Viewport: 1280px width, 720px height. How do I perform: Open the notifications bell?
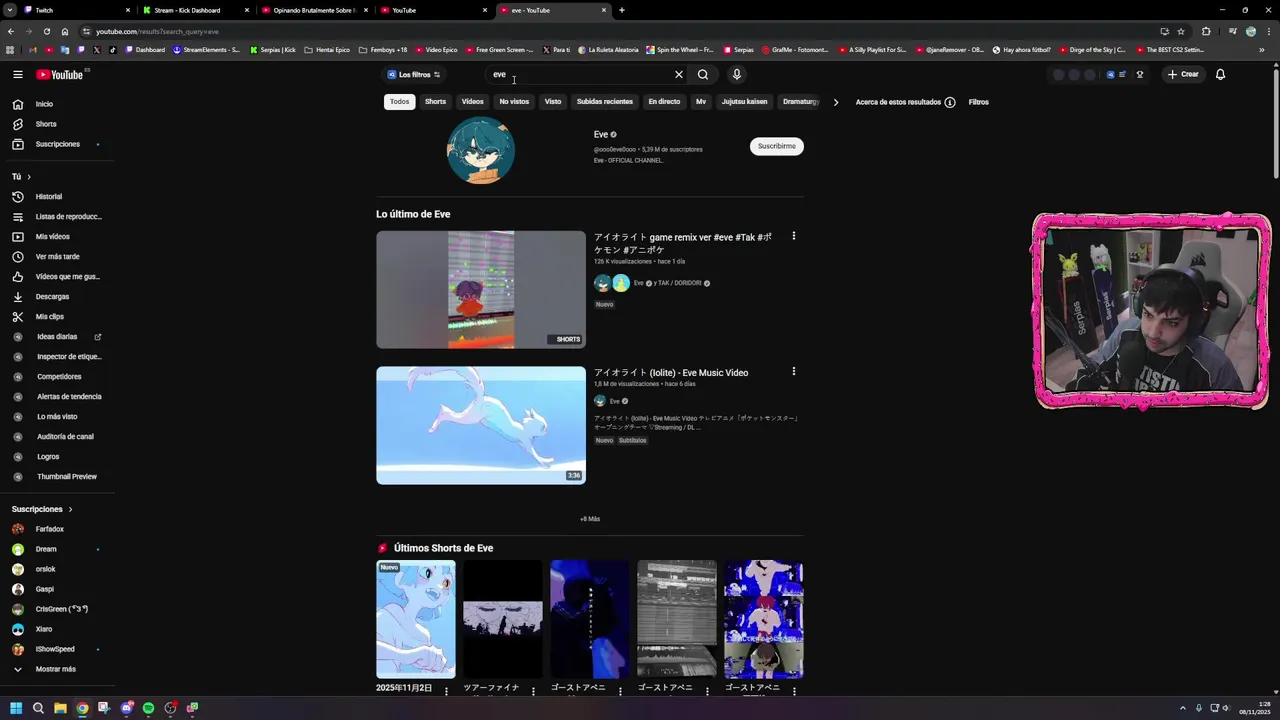1220,74
